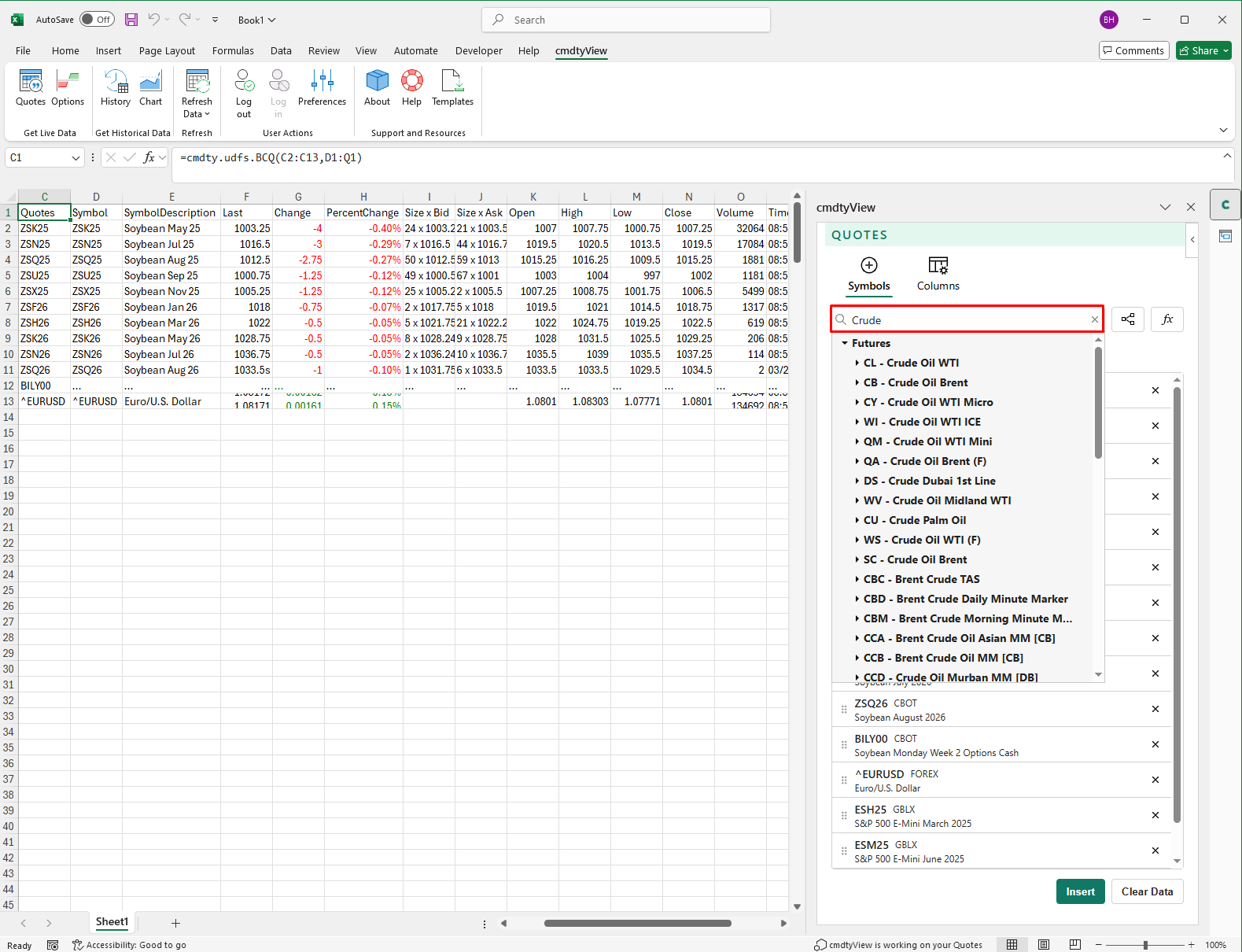This screenshot has width=1242, height=952.
Task: Open the Data ribbon tab
Action: pyautogui.click(x=281, y=50)
